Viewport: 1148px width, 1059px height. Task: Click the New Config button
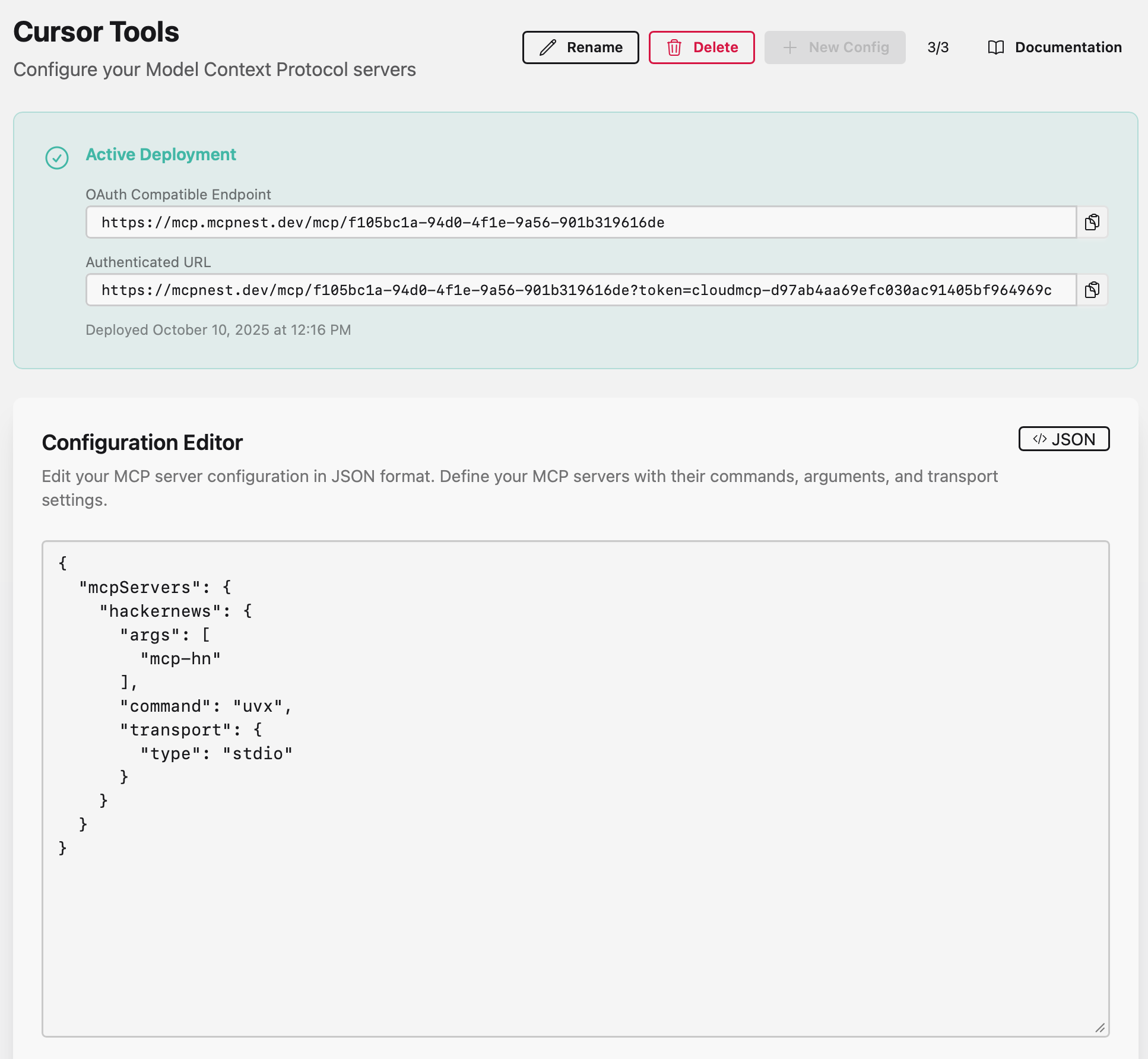[835, 47]
